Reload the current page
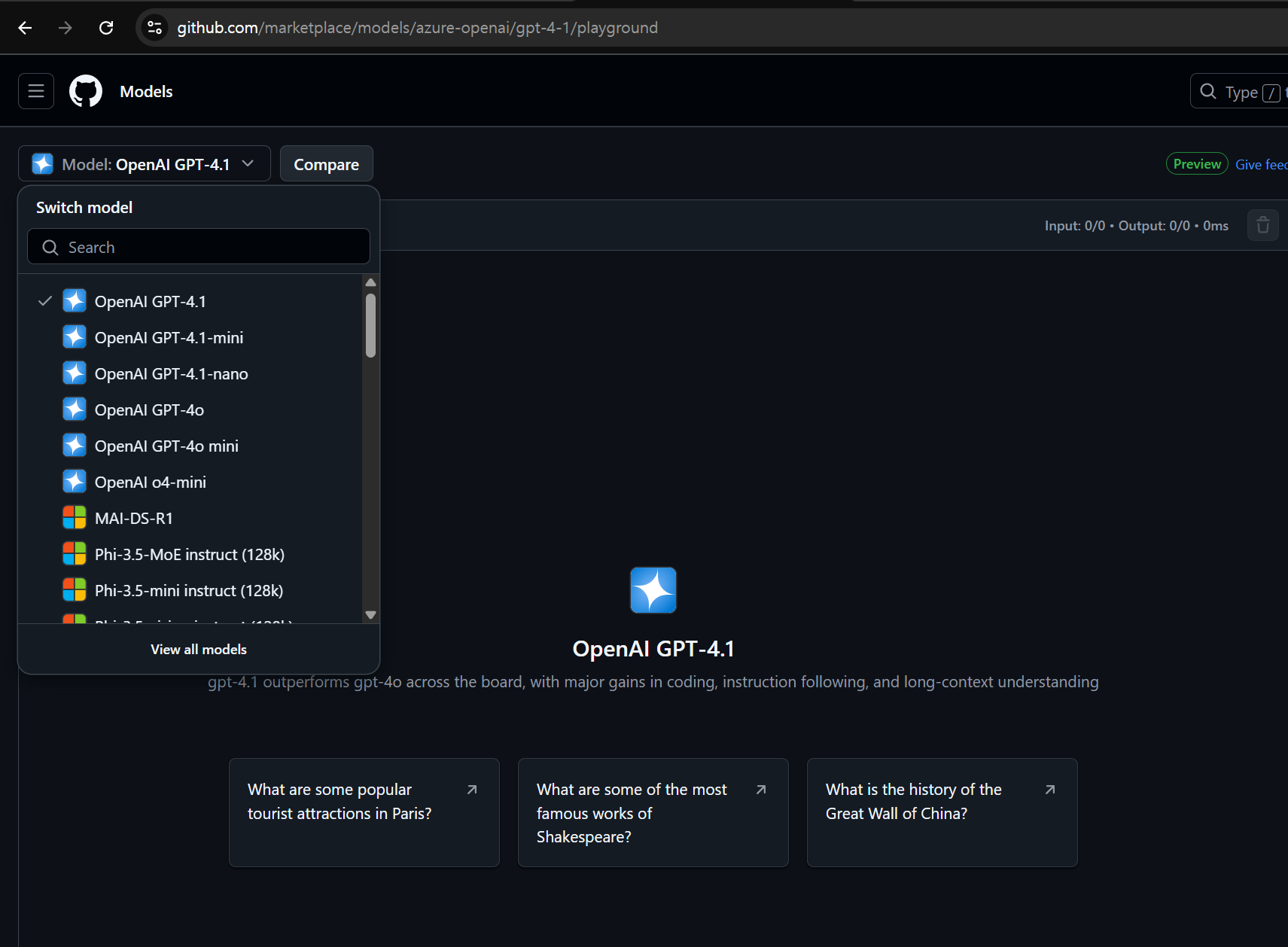1288x947 pixels. [x=106, y=28]
